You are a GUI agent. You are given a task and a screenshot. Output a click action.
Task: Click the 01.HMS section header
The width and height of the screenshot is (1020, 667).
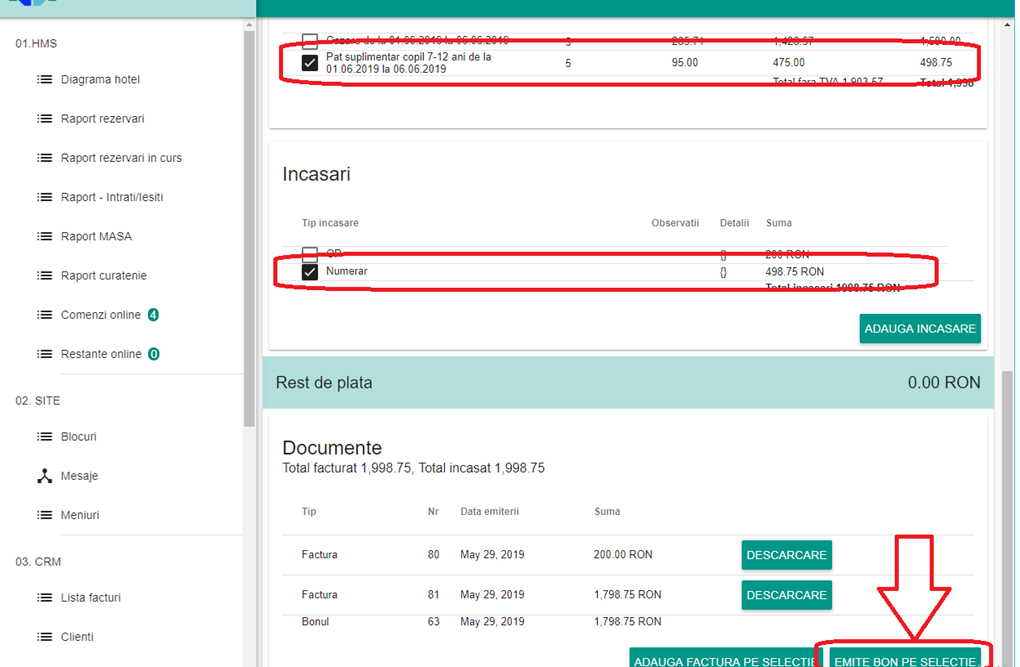pyautogui.click(x=36, y=44)
